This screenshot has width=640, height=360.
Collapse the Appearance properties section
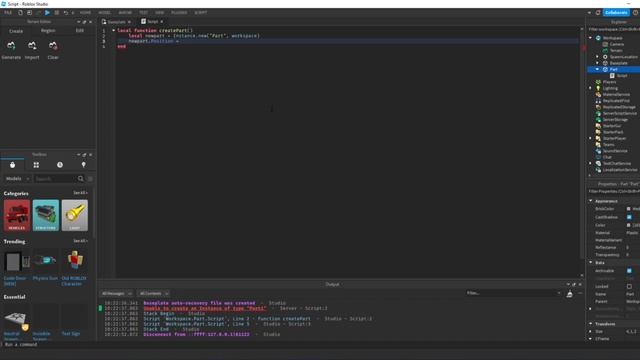[x=591, y=201]
